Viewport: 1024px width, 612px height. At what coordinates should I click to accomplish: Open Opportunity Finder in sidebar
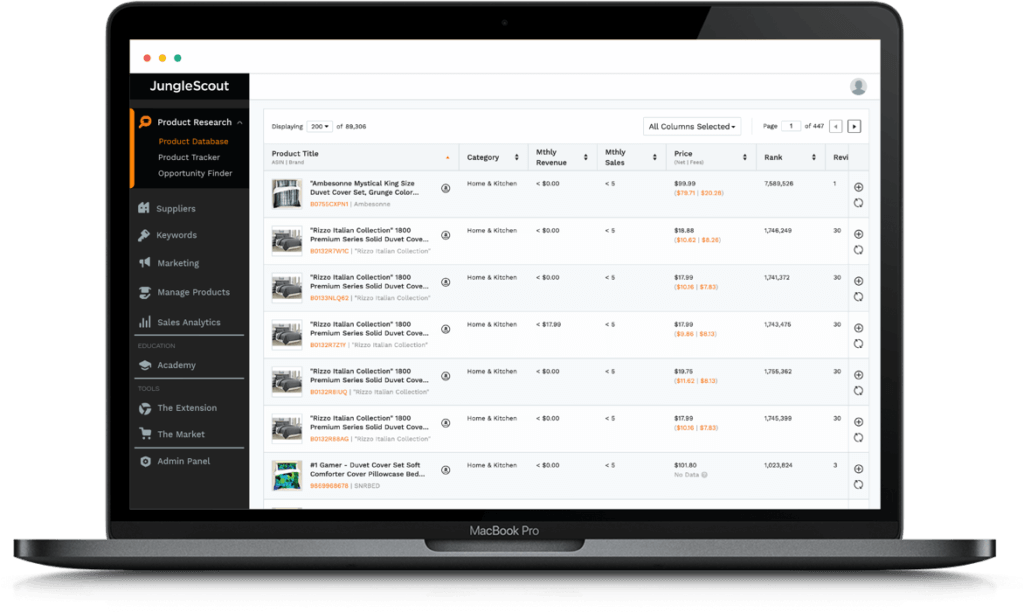[195, 173]
